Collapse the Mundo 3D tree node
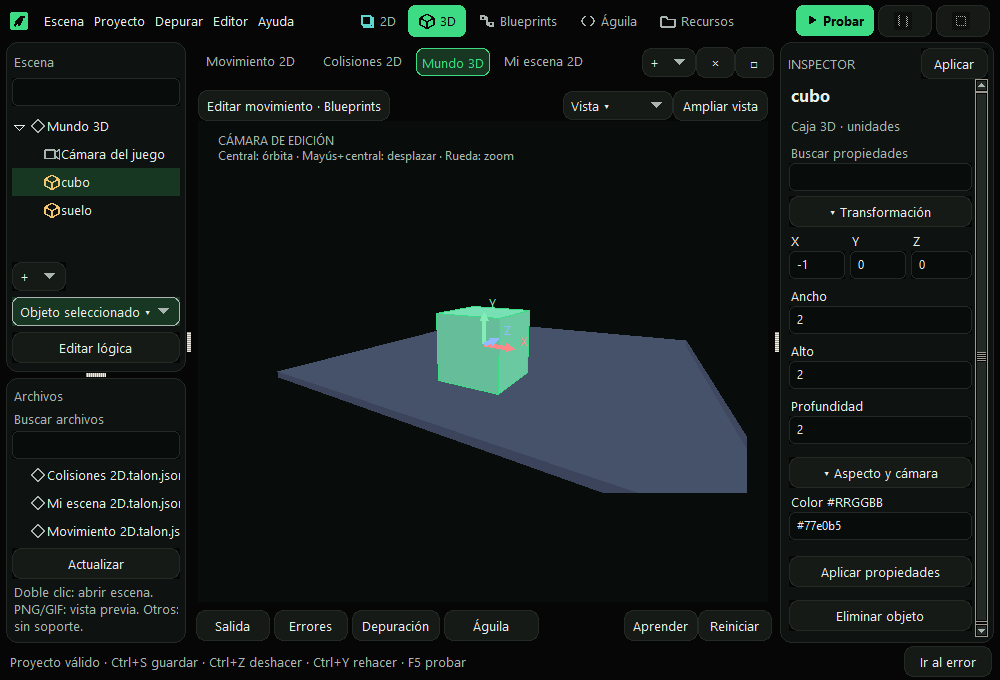 pos(19,127)
